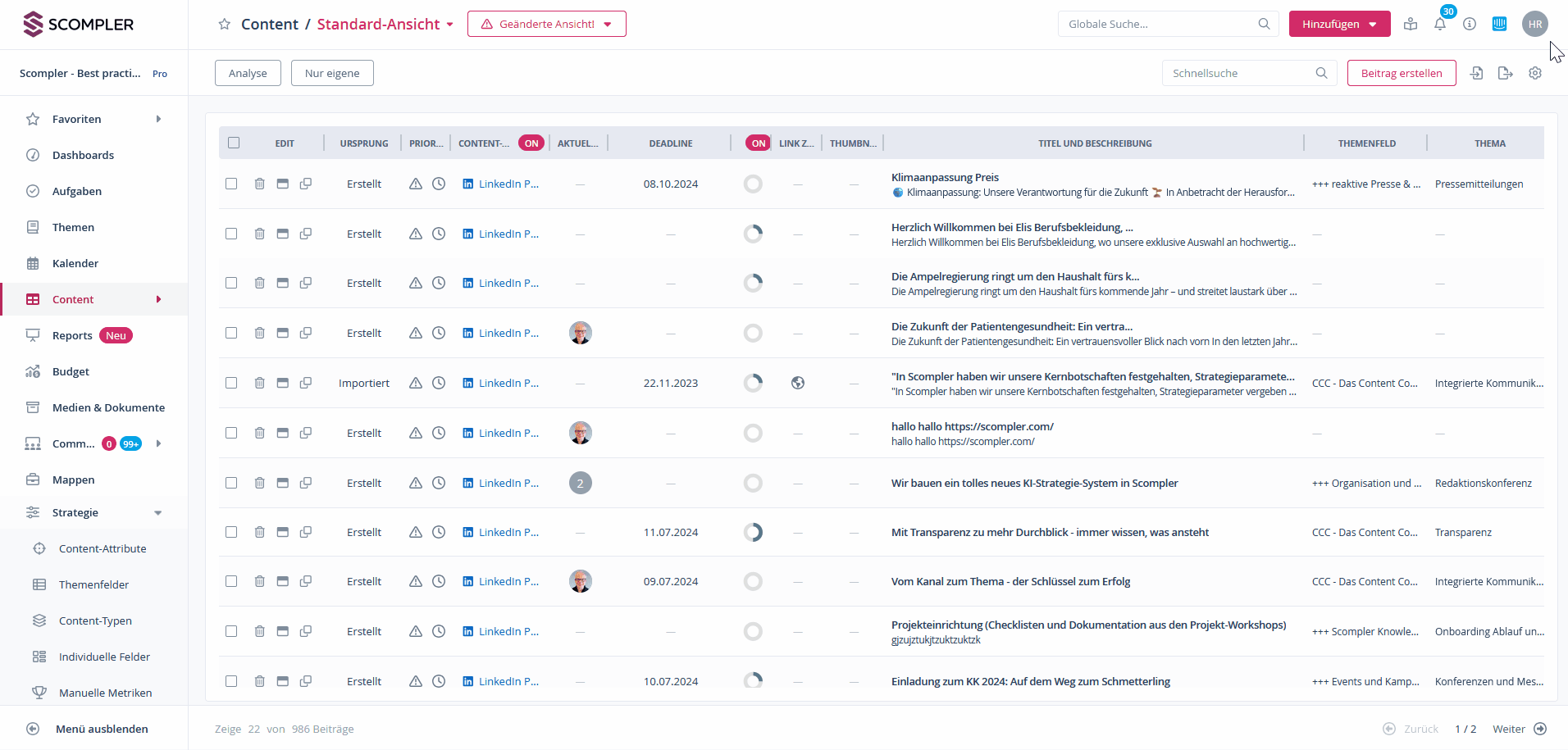The width and height of the screenshot is (1568, 750).
Task: Open the table settings gear icon
Action: pyautogui.click(x=1535, y=73)
